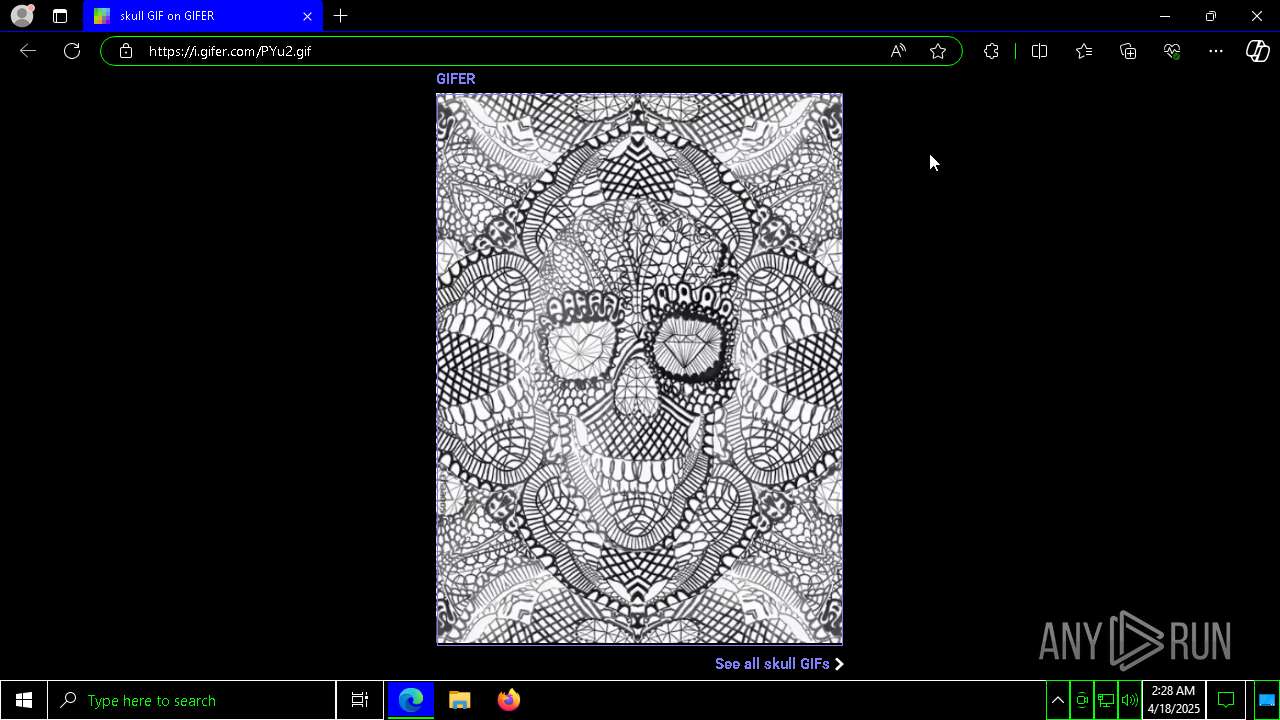Viewport: 1280px width, 720px height.
Task: Open the Favorites list
Action: pos(1084,51)
